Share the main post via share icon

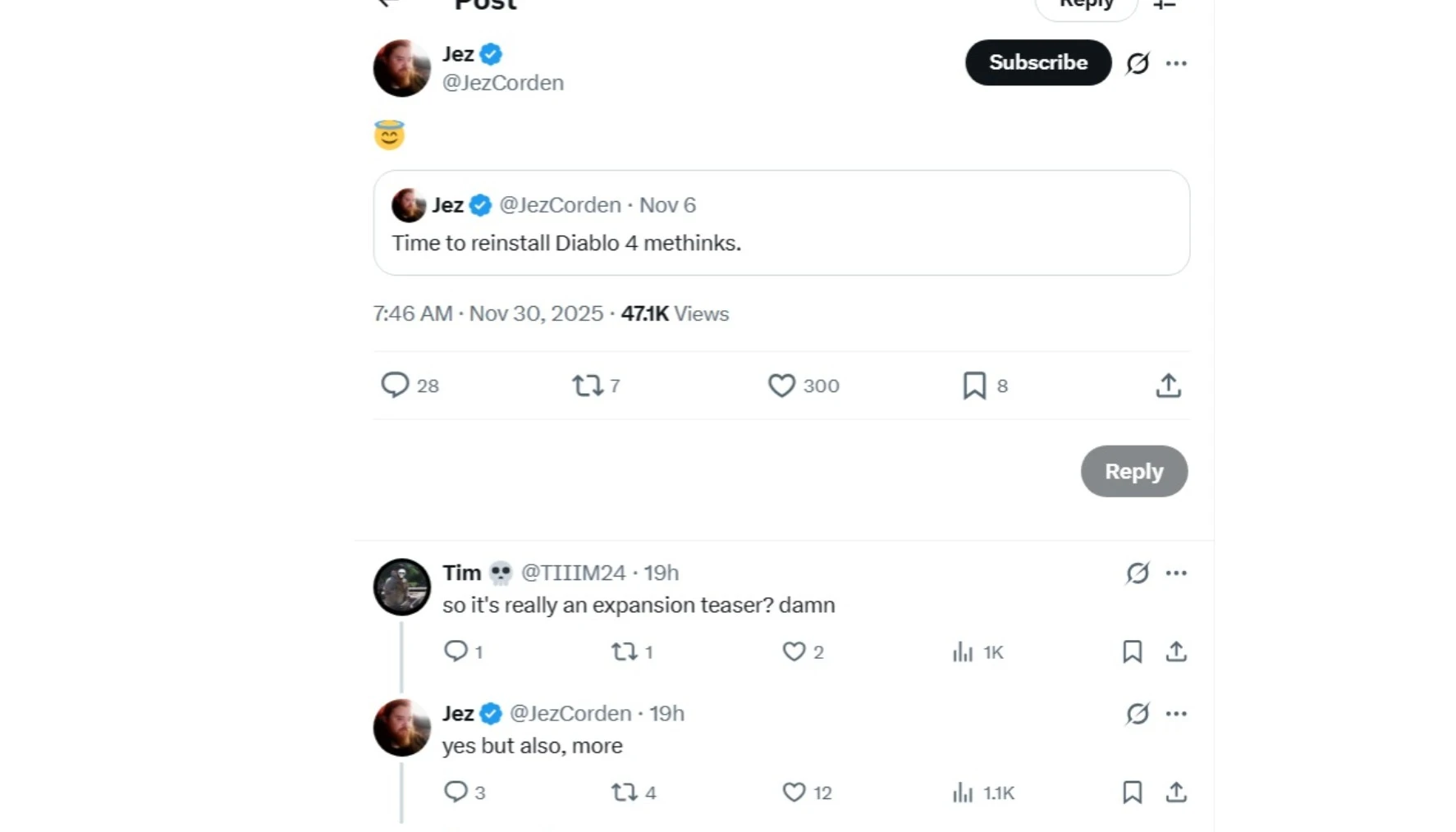[x=1168, y=385]
